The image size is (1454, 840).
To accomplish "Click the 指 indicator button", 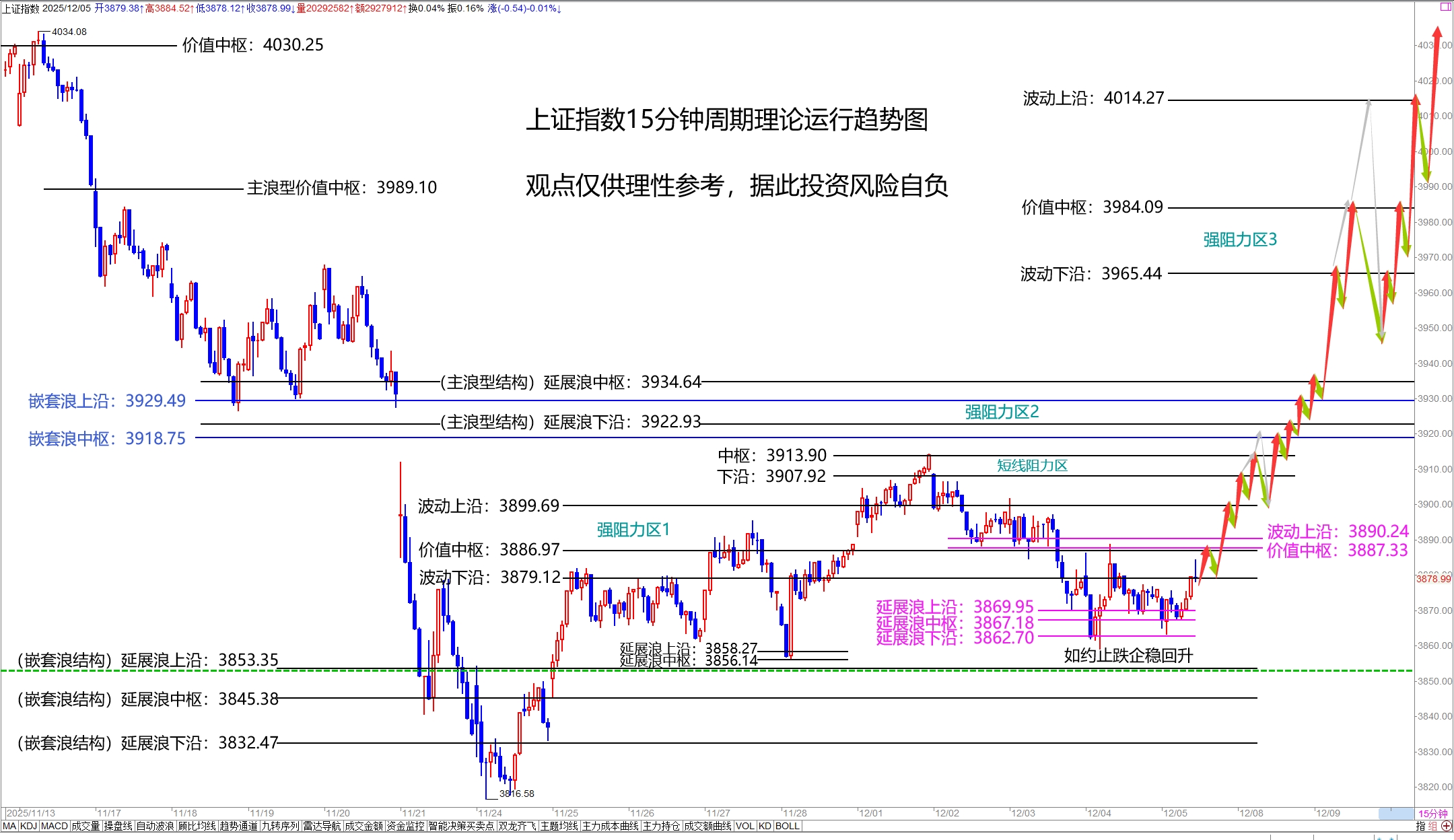I will click(1420, 826).
